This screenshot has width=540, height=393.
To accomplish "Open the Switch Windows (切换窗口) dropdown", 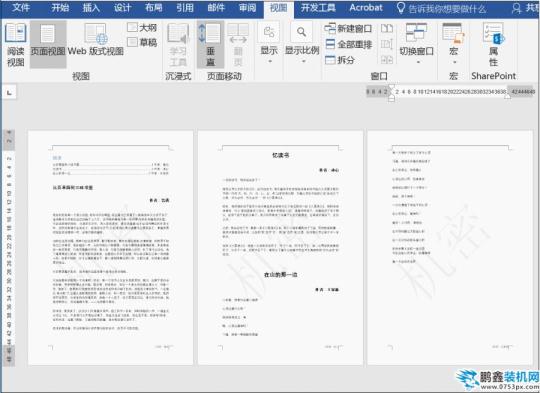I will [416, 43].
